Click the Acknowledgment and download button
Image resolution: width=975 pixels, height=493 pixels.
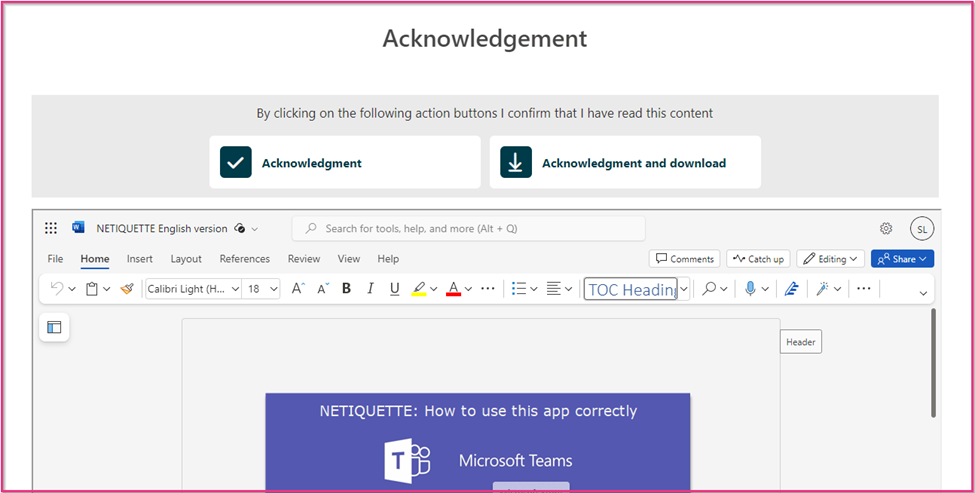[x=625, y=163]
